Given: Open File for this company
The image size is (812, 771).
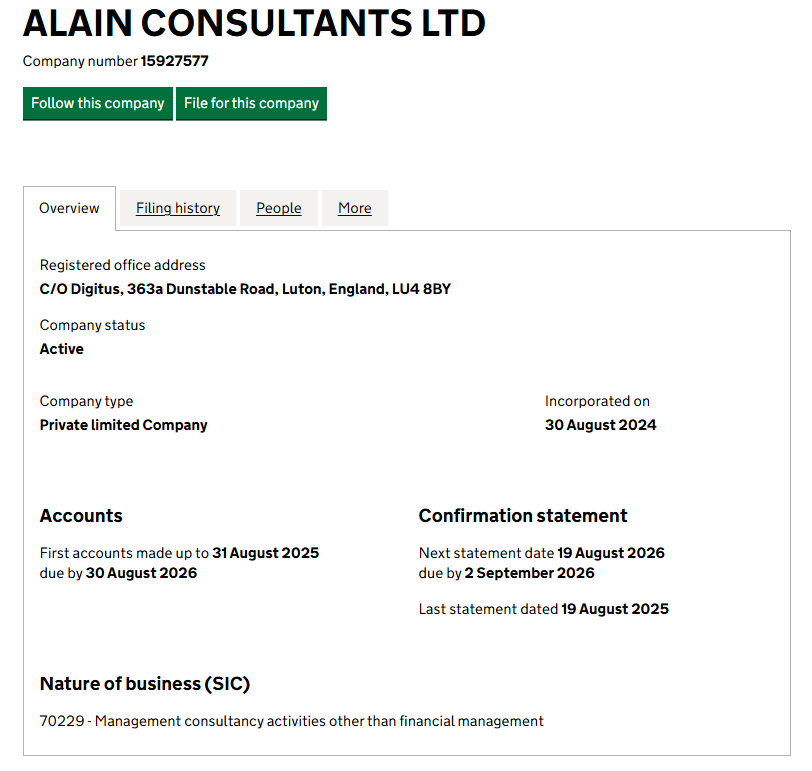Looking at the screenshot, I should [x=251, y=104].
